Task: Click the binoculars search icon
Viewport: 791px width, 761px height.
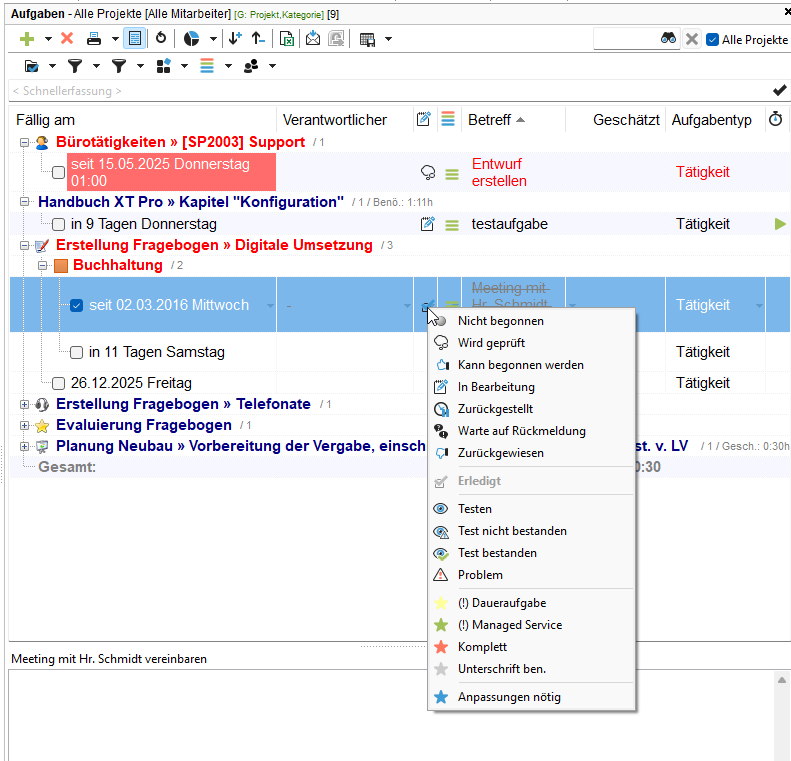Action: [x=668, y=39]
